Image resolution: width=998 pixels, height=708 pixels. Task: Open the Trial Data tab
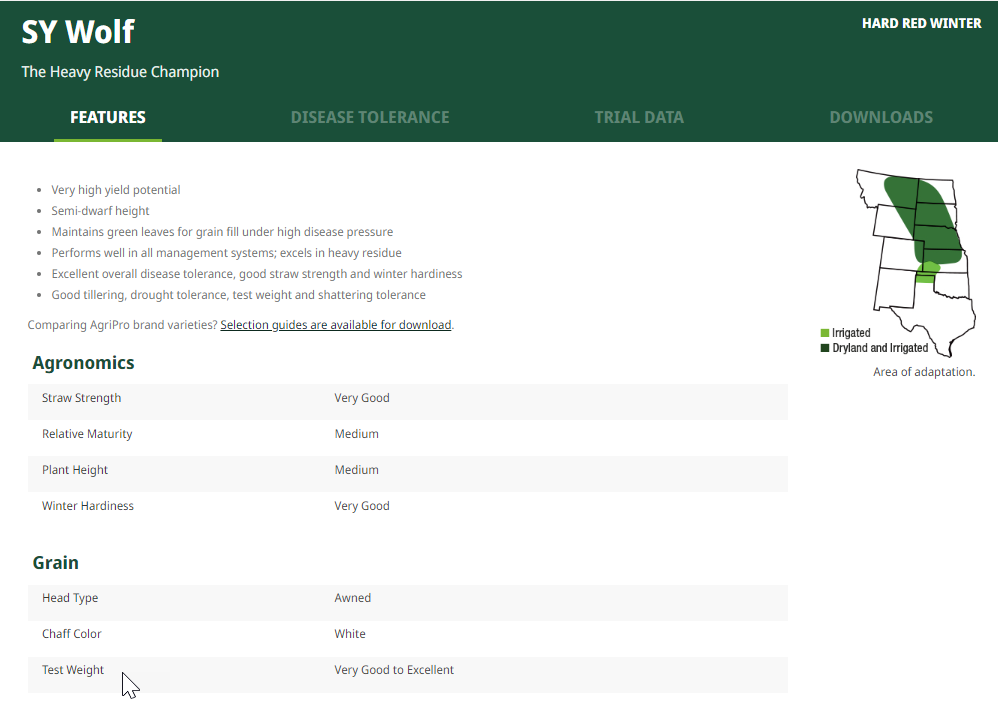(x=639, y=117)
